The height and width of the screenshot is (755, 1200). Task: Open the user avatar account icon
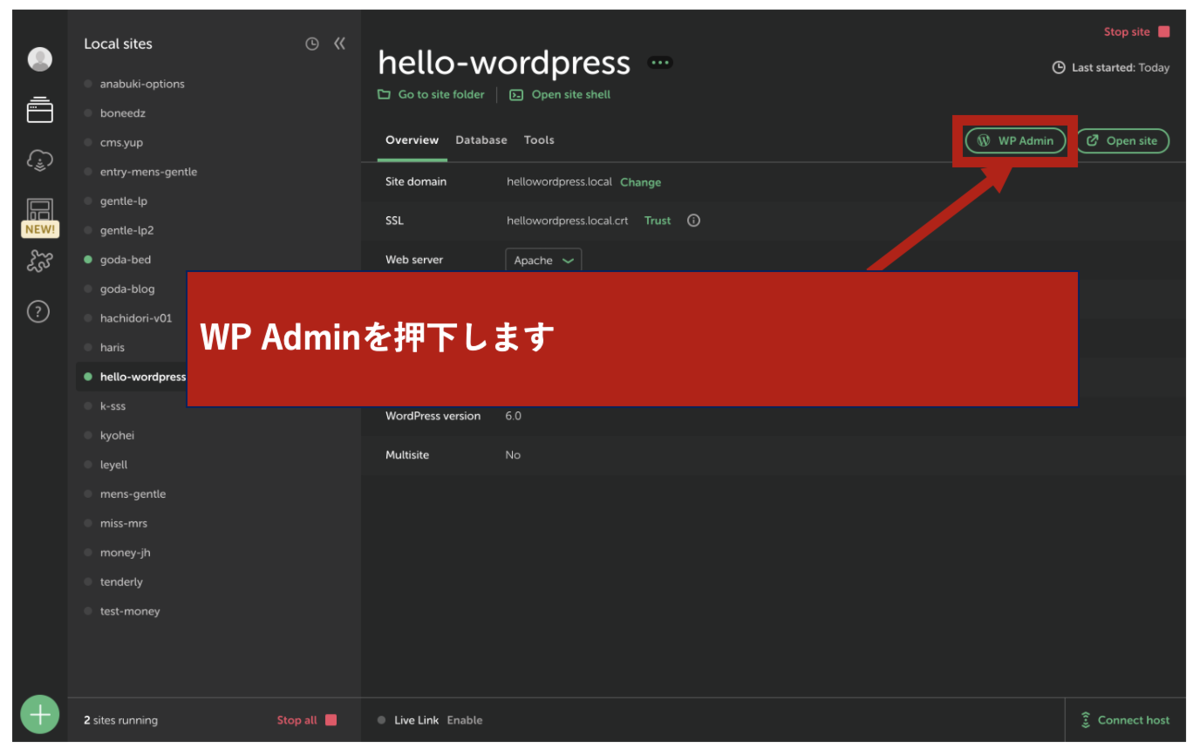[40, 59]
